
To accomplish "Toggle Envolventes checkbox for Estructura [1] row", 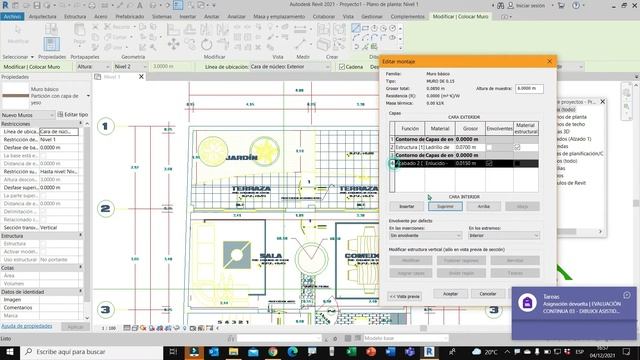I will click(x=489, y=147).
